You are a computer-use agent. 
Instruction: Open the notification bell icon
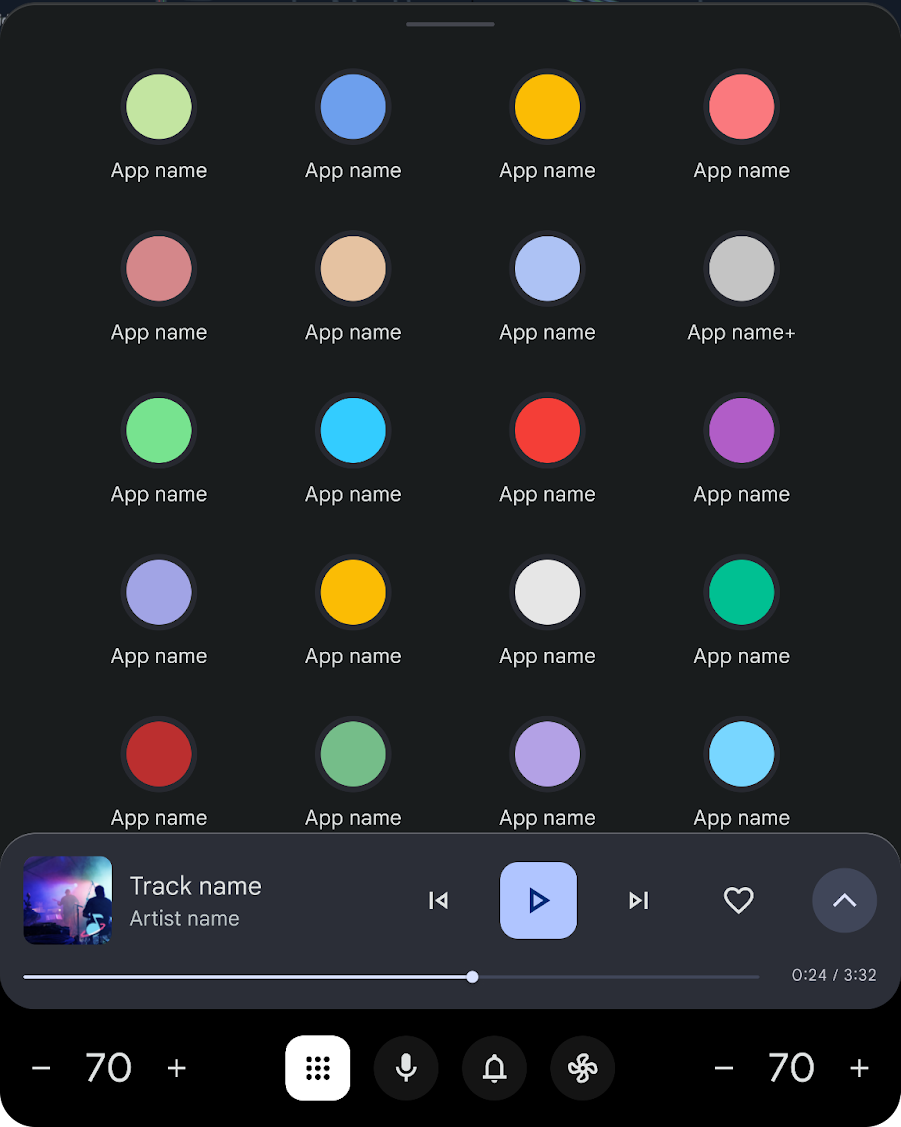click(x=494, y=1067)
